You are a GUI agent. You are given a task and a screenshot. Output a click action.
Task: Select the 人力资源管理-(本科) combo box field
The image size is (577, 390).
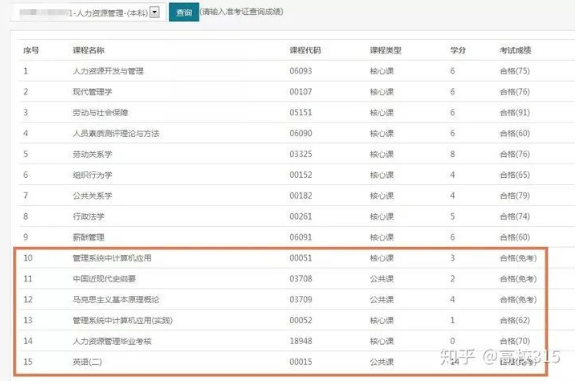88,13
